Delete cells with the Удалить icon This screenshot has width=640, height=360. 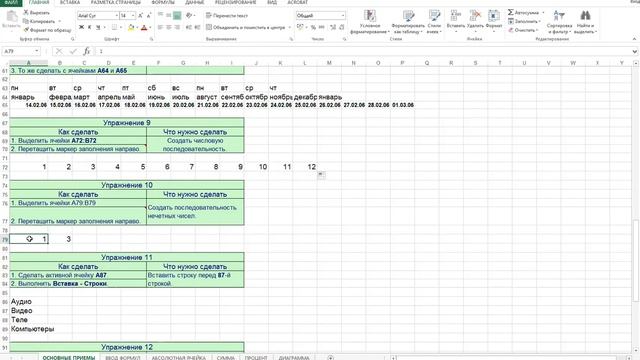(475, 20)
